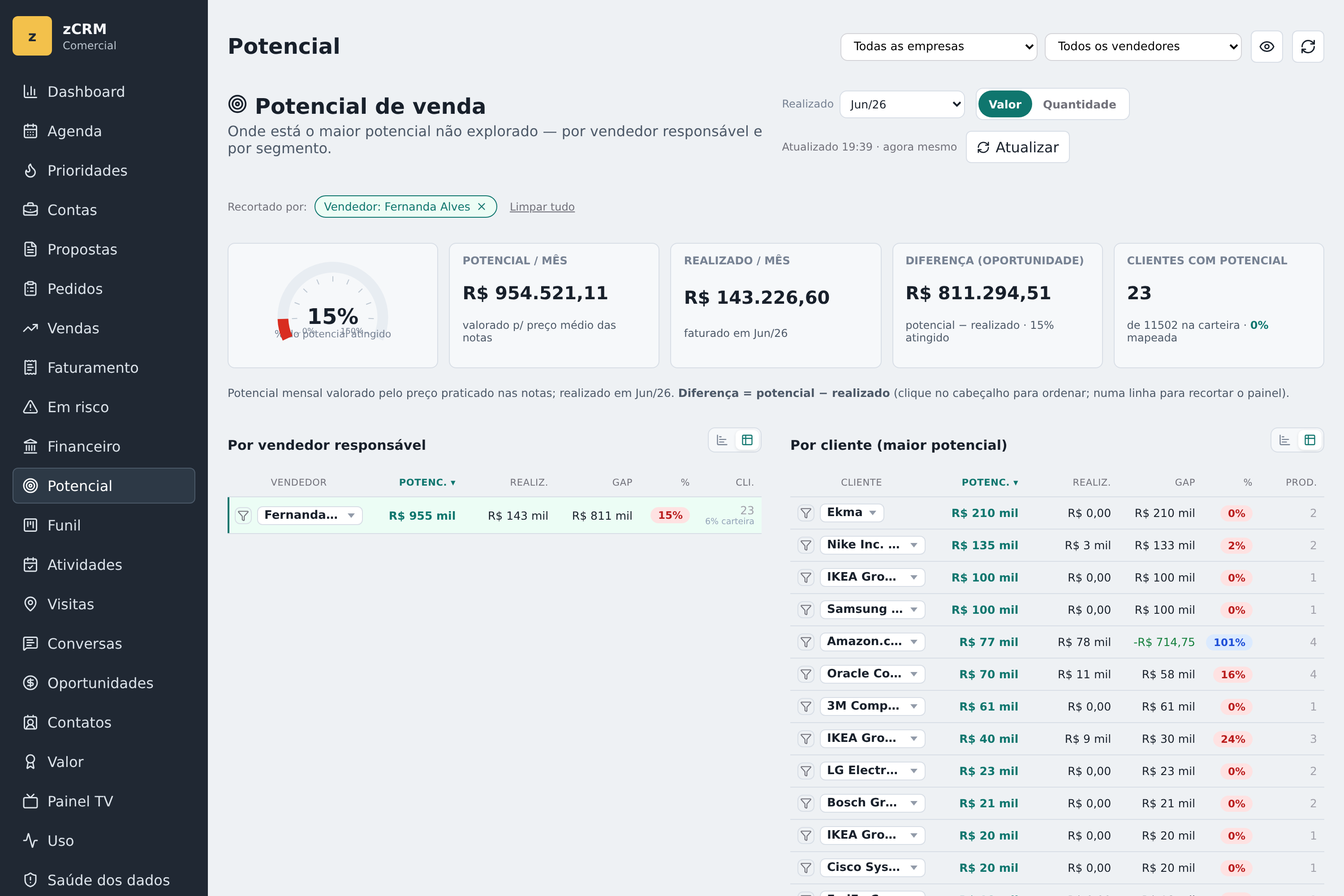Go to Visitas page
The image size is (1344, 896).
(x=103, y=604)
